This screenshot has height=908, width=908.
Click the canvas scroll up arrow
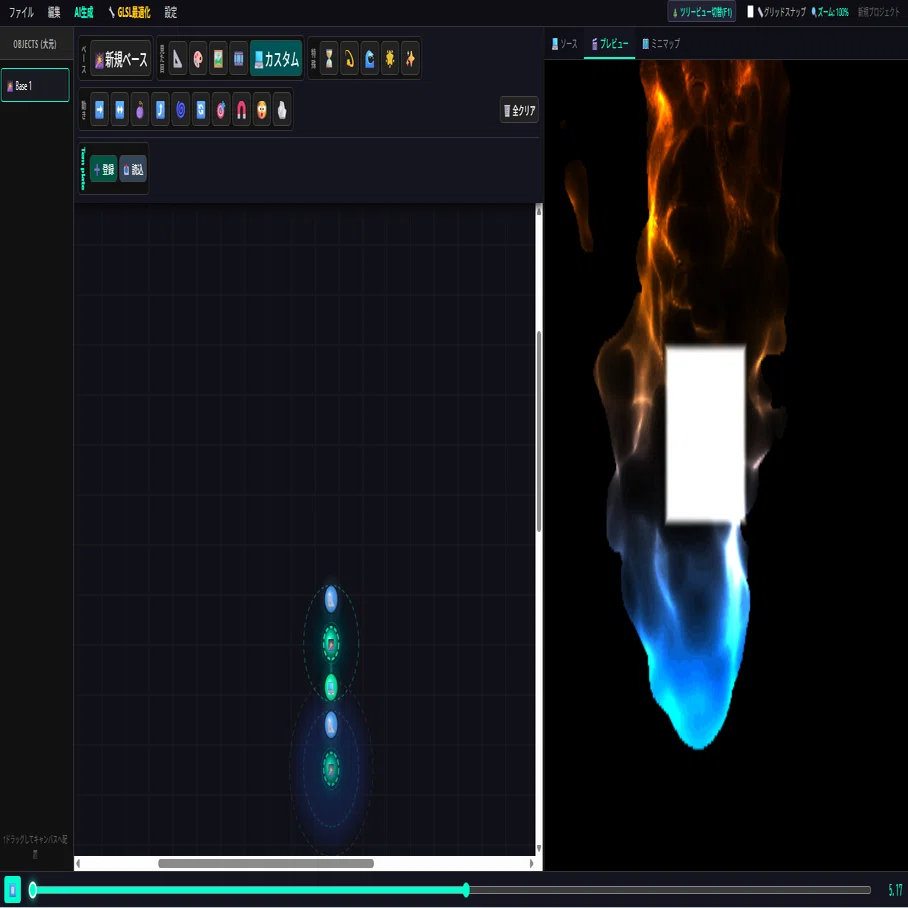click(539, 210)
